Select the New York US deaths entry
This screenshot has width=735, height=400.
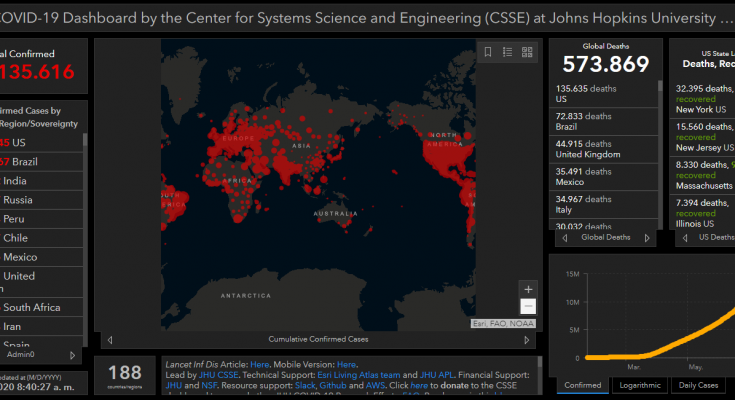pos(702,99)
